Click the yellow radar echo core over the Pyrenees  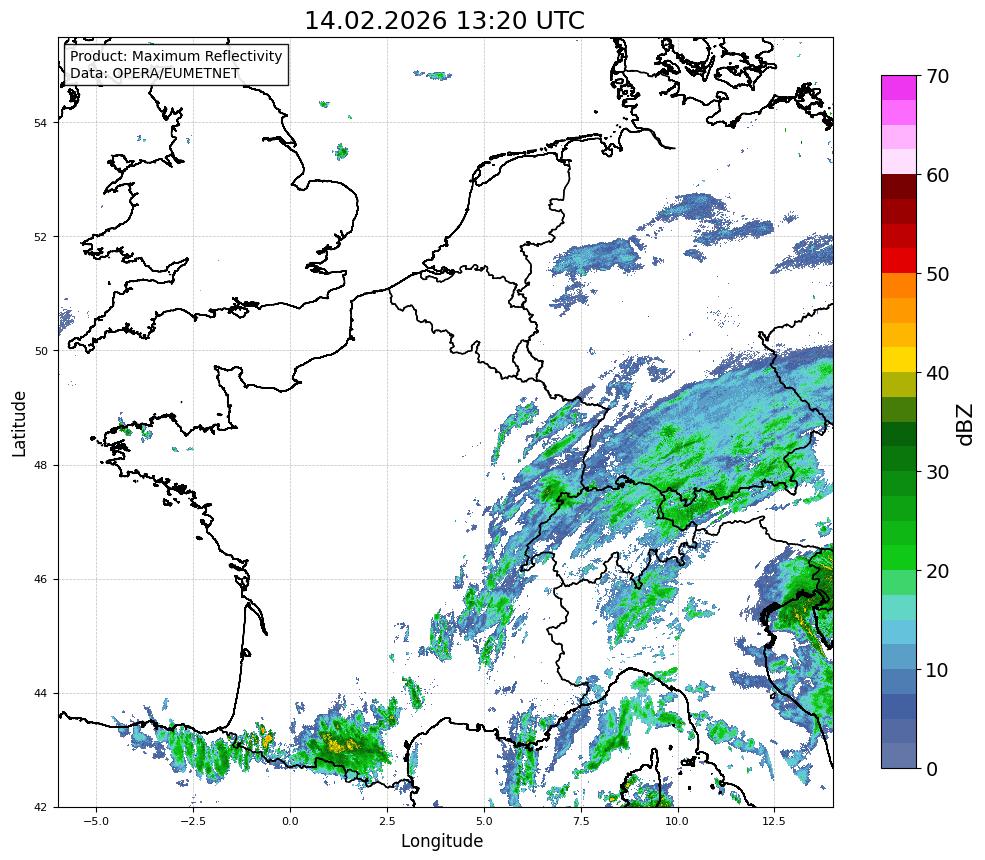[x=342, y=746]
